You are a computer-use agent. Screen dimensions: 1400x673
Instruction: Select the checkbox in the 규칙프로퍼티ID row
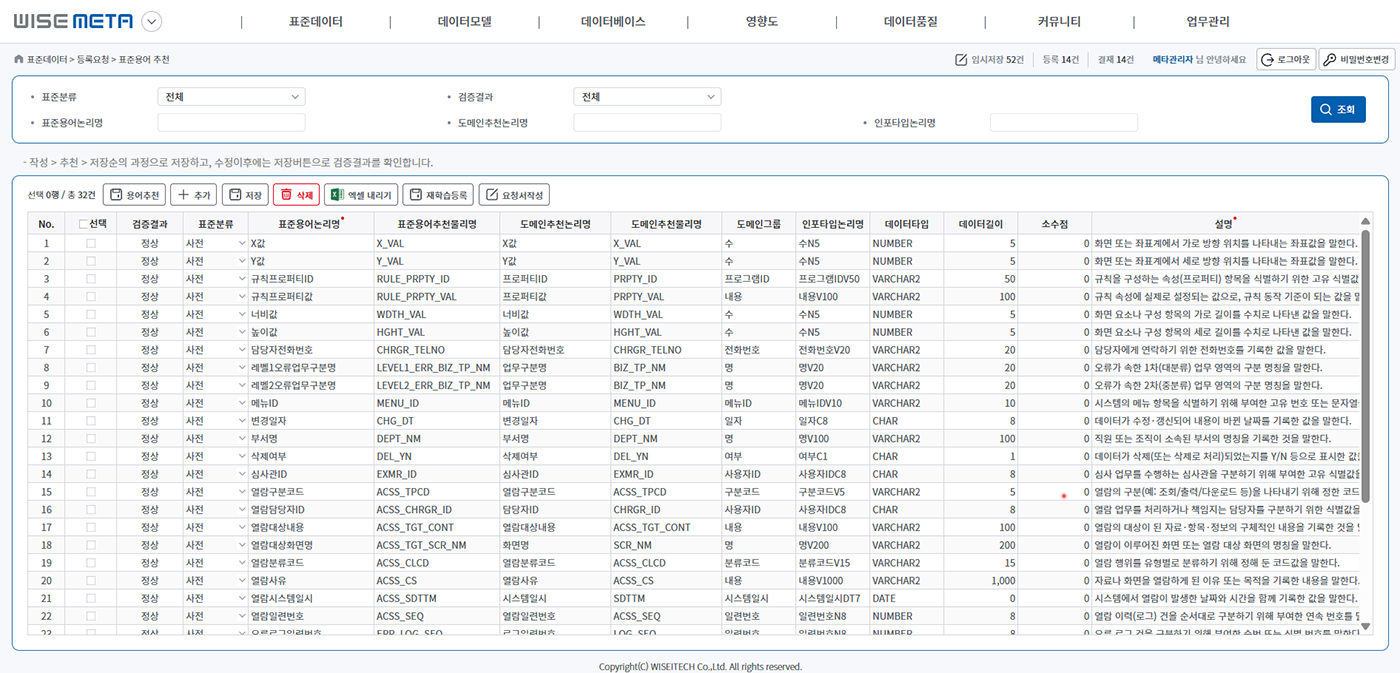(x=91, y=279)
